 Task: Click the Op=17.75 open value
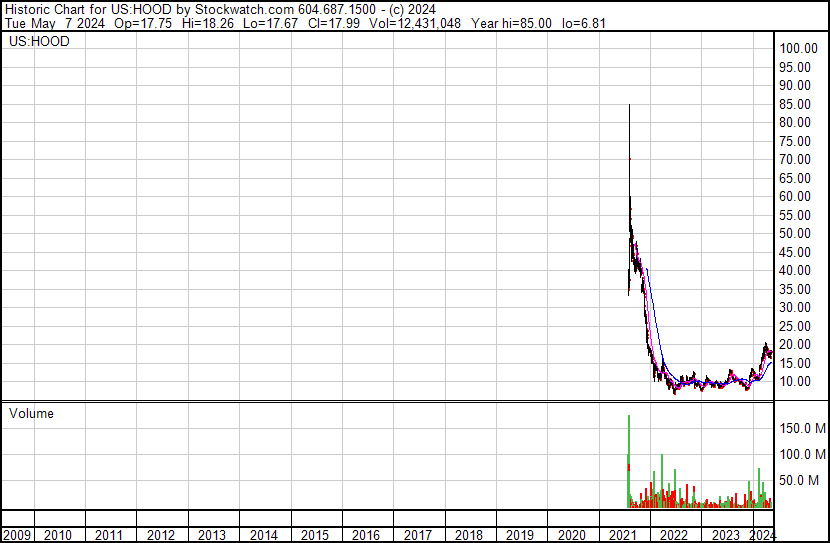(143, 23)
